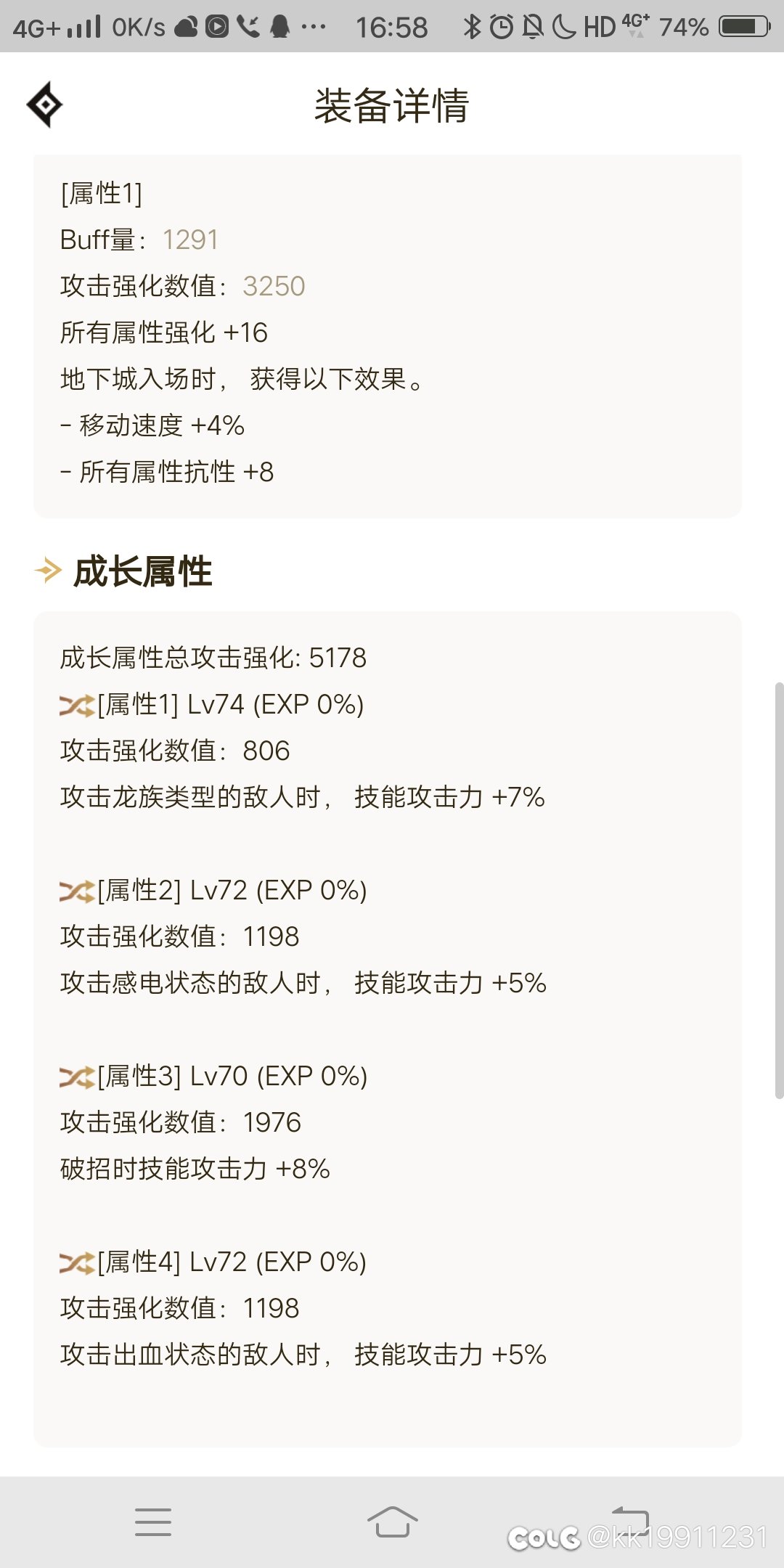Tap the 攻击强化数值 3250 value
This screenshot has height=1568, width=784.
pos(274,287)
